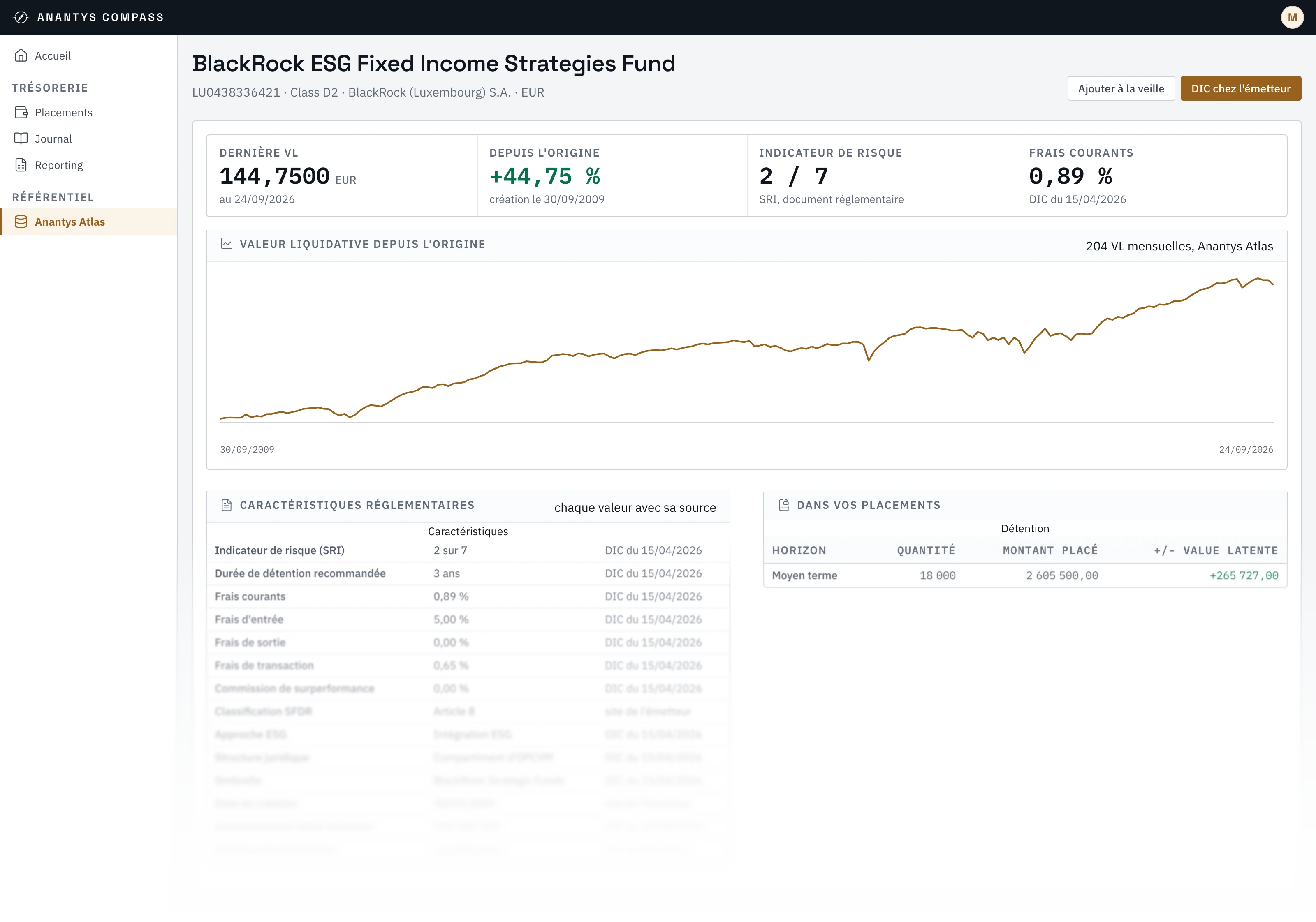Add the fund via Ajouter à la veille
Viewport: 1316px width, 922px height.
point(1121,89)
